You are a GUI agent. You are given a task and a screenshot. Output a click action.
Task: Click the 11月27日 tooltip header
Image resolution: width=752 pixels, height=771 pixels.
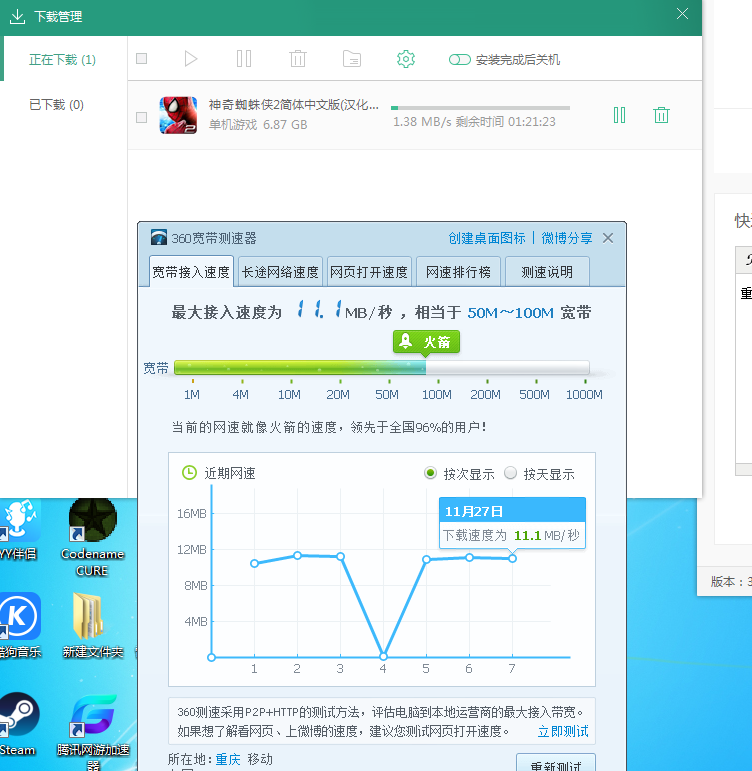[x=512, y=510]
